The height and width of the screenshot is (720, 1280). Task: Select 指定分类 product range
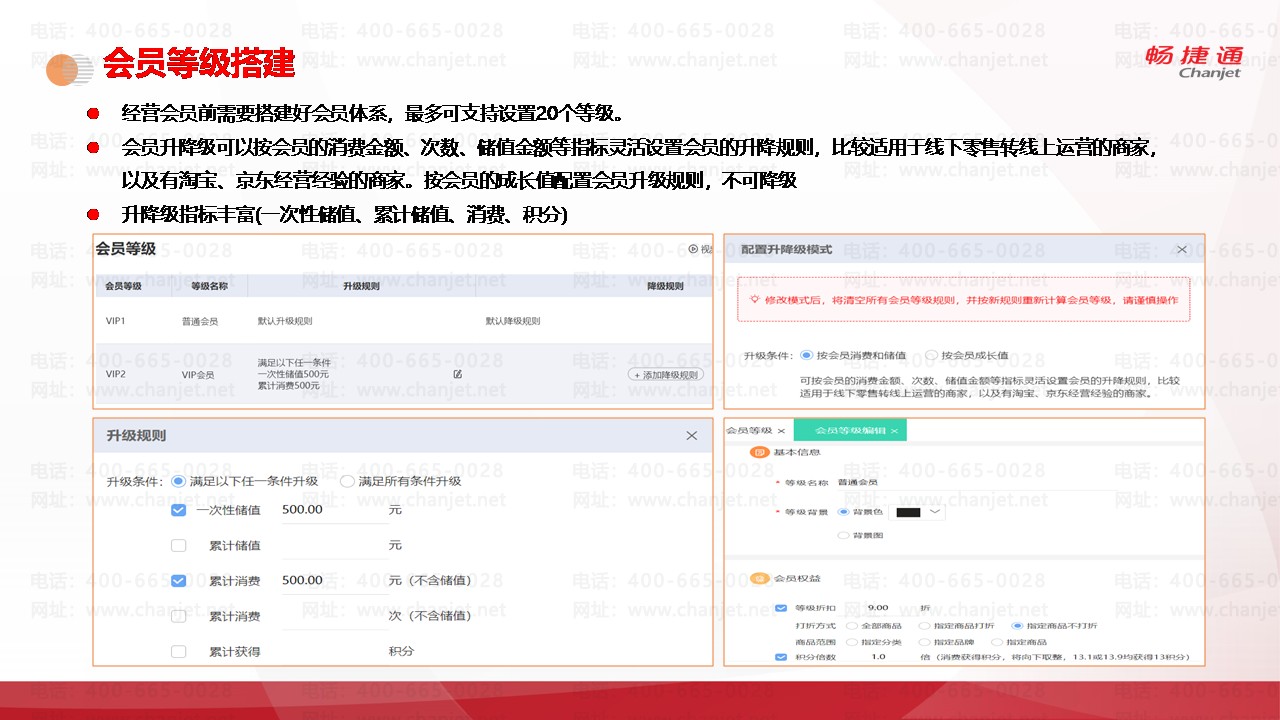(851, 642)
